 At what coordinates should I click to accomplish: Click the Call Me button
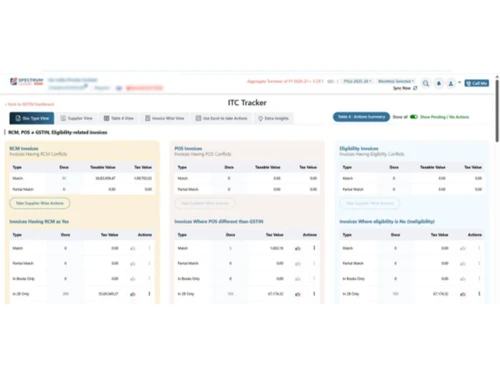[477, 83]
